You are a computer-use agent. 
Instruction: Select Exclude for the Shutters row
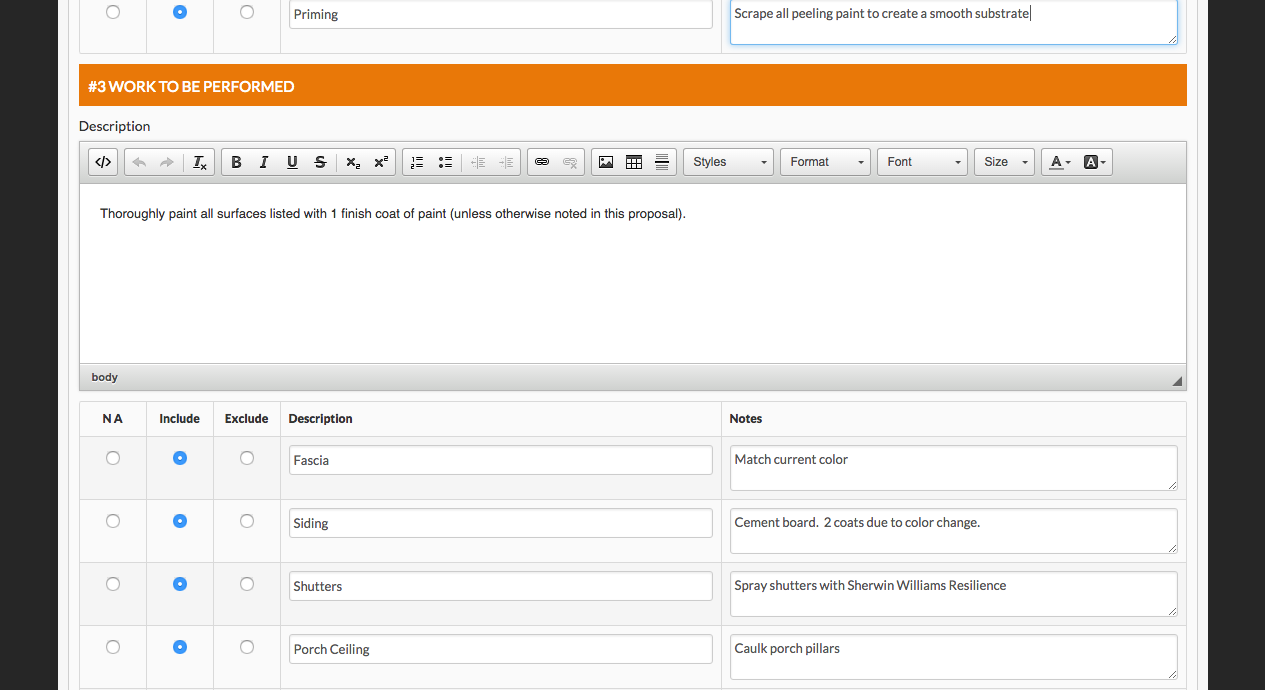coord(247,584)
